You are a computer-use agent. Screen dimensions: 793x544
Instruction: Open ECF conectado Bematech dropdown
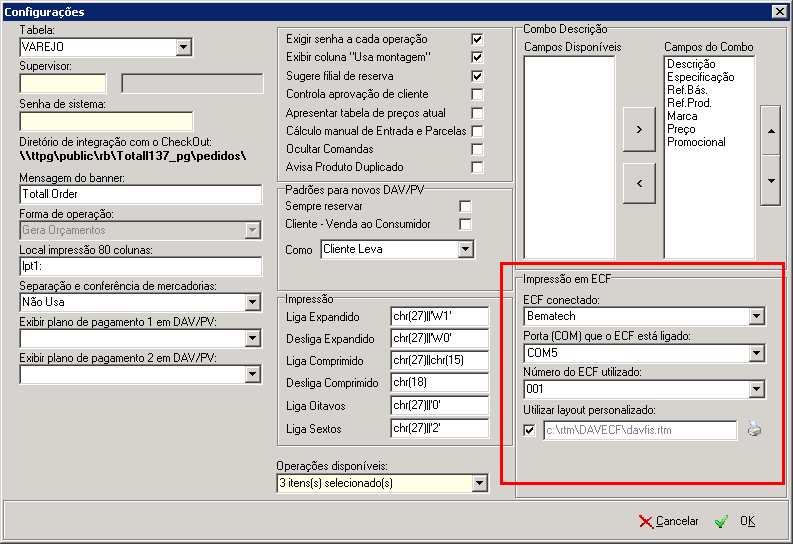(x=757, y=316)
